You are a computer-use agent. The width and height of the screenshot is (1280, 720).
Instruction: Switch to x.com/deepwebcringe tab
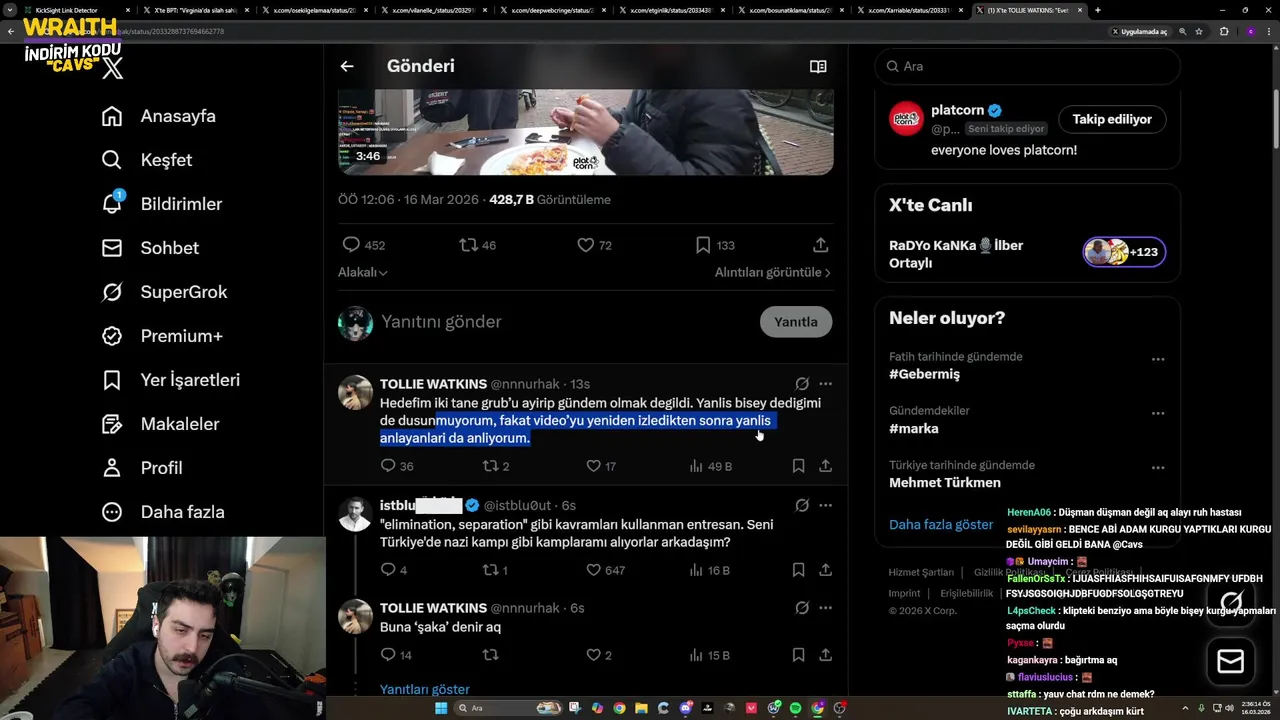point(552,10)
